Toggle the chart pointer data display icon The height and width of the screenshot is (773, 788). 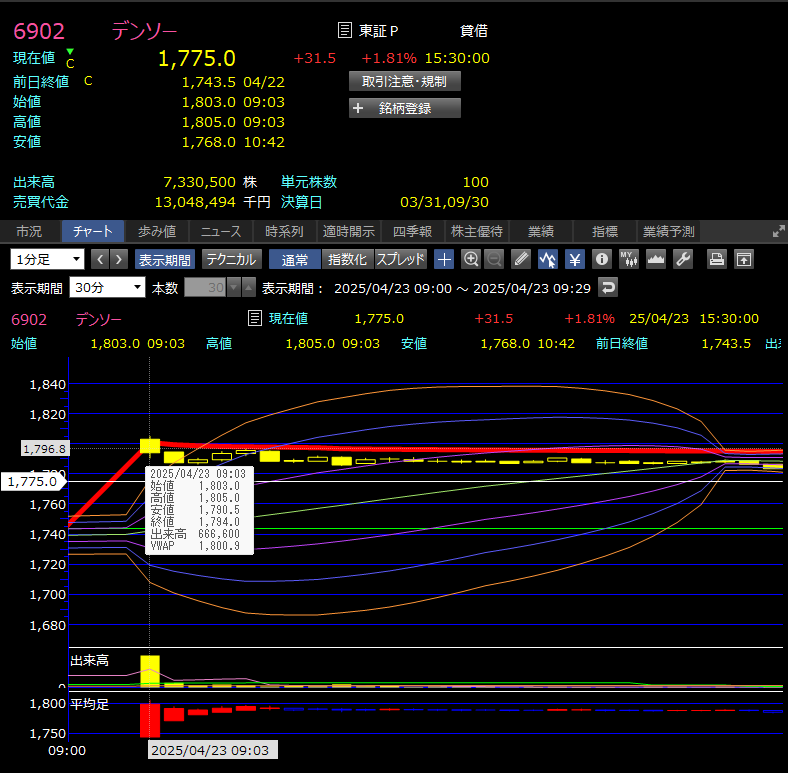[x=548, y=260]
